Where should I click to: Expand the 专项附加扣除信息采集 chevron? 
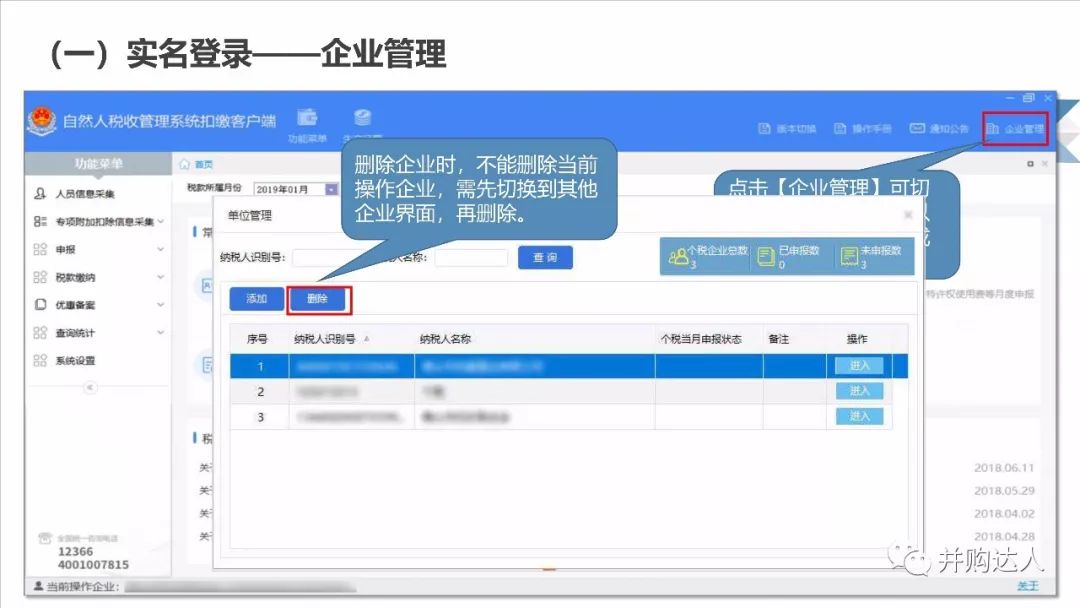pyautogui.click(x=160, y=222)
